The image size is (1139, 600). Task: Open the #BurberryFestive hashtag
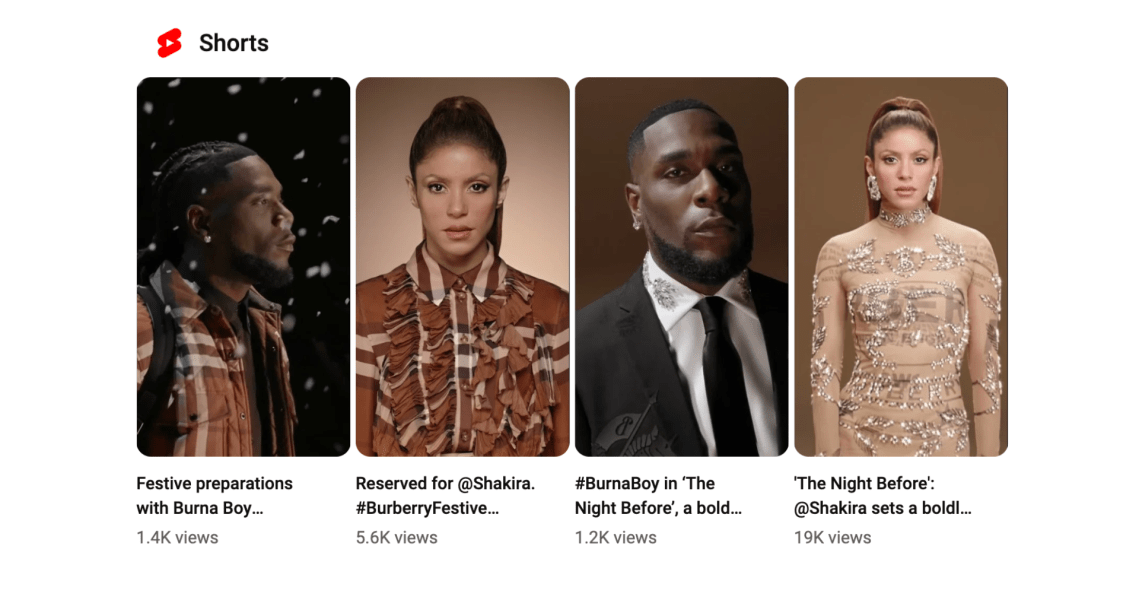click(427, 508)
